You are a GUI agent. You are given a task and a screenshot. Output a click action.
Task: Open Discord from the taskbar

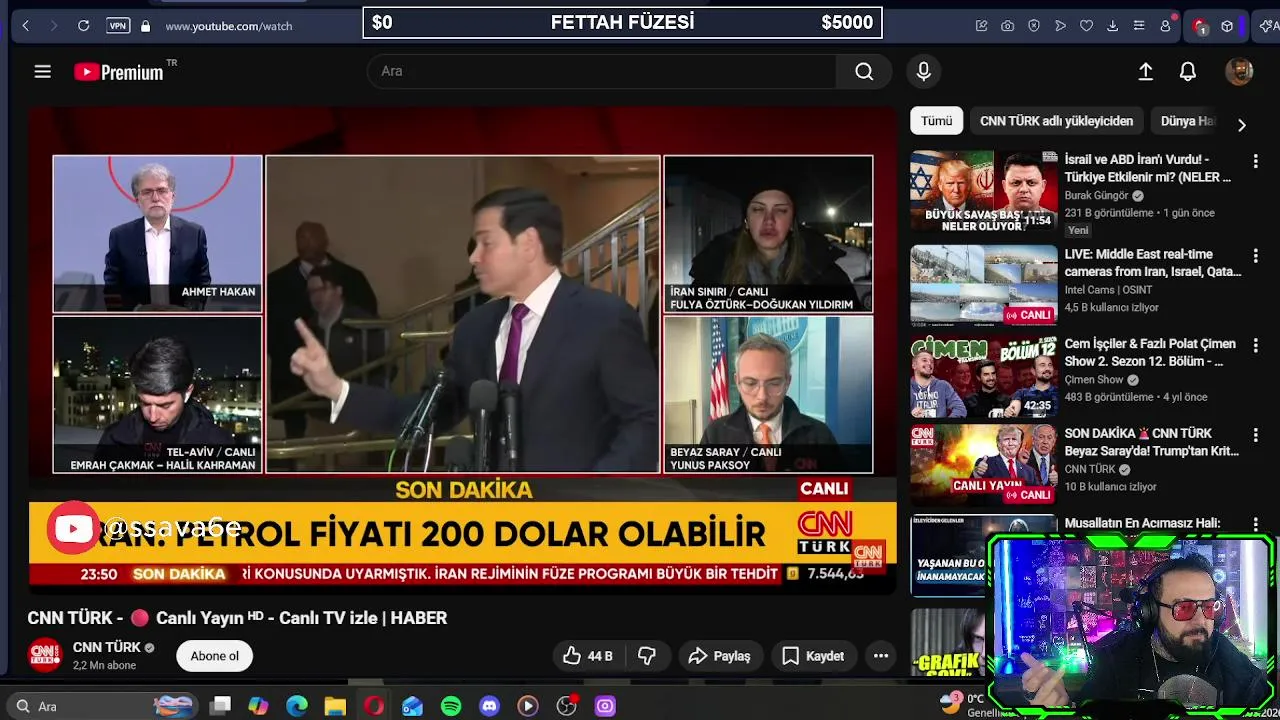coord(489,706)
